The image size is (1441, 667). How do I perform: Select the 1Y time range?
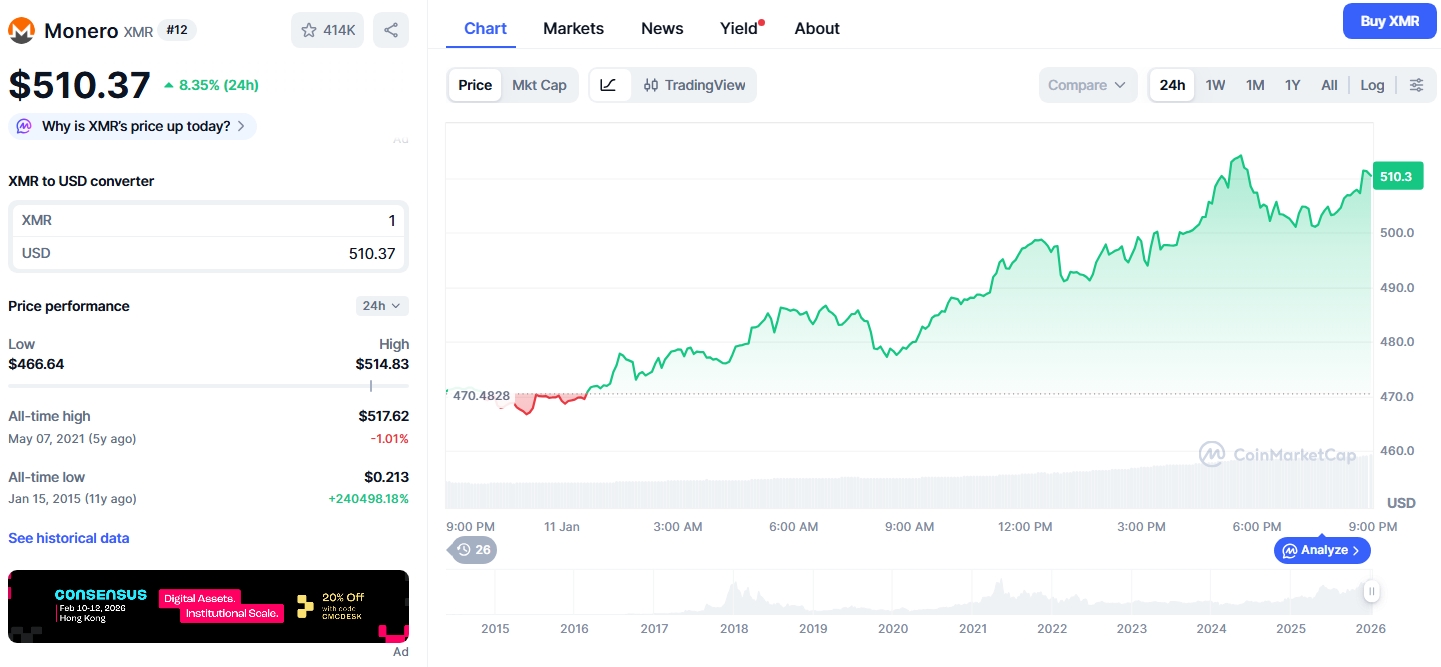click(1292, 85)
